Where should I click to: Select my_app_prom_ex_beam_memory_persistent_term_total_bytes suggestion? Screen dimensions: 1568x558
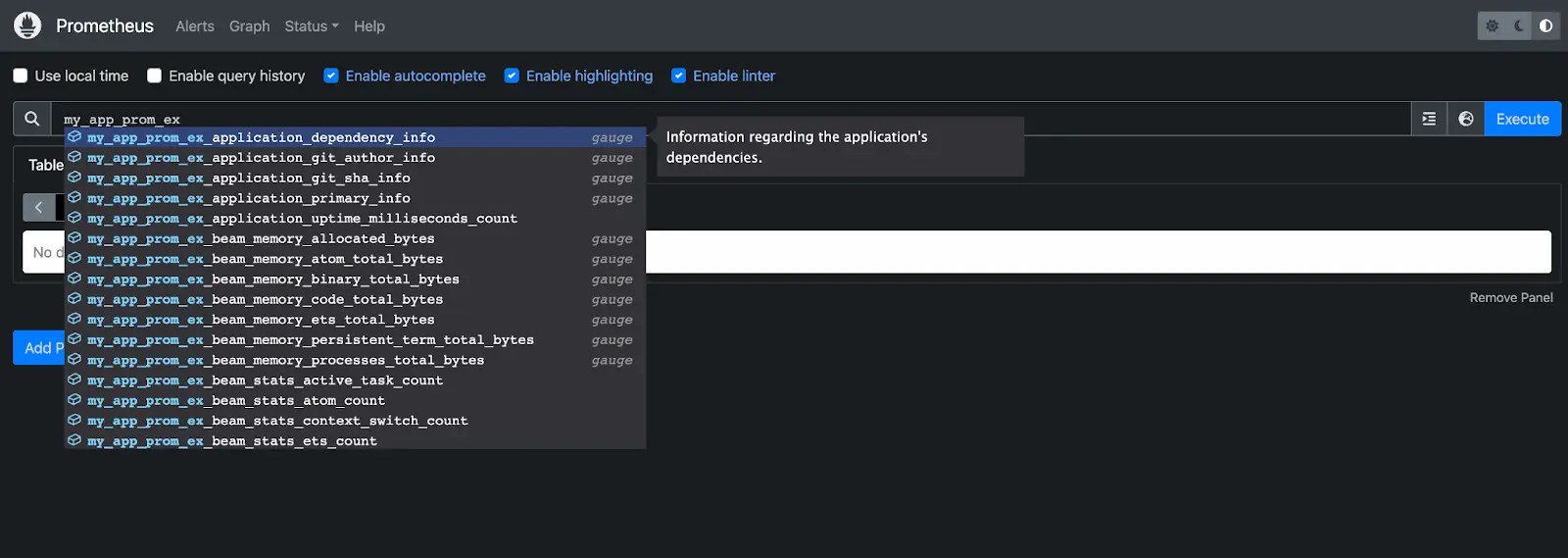click(355, 339)
